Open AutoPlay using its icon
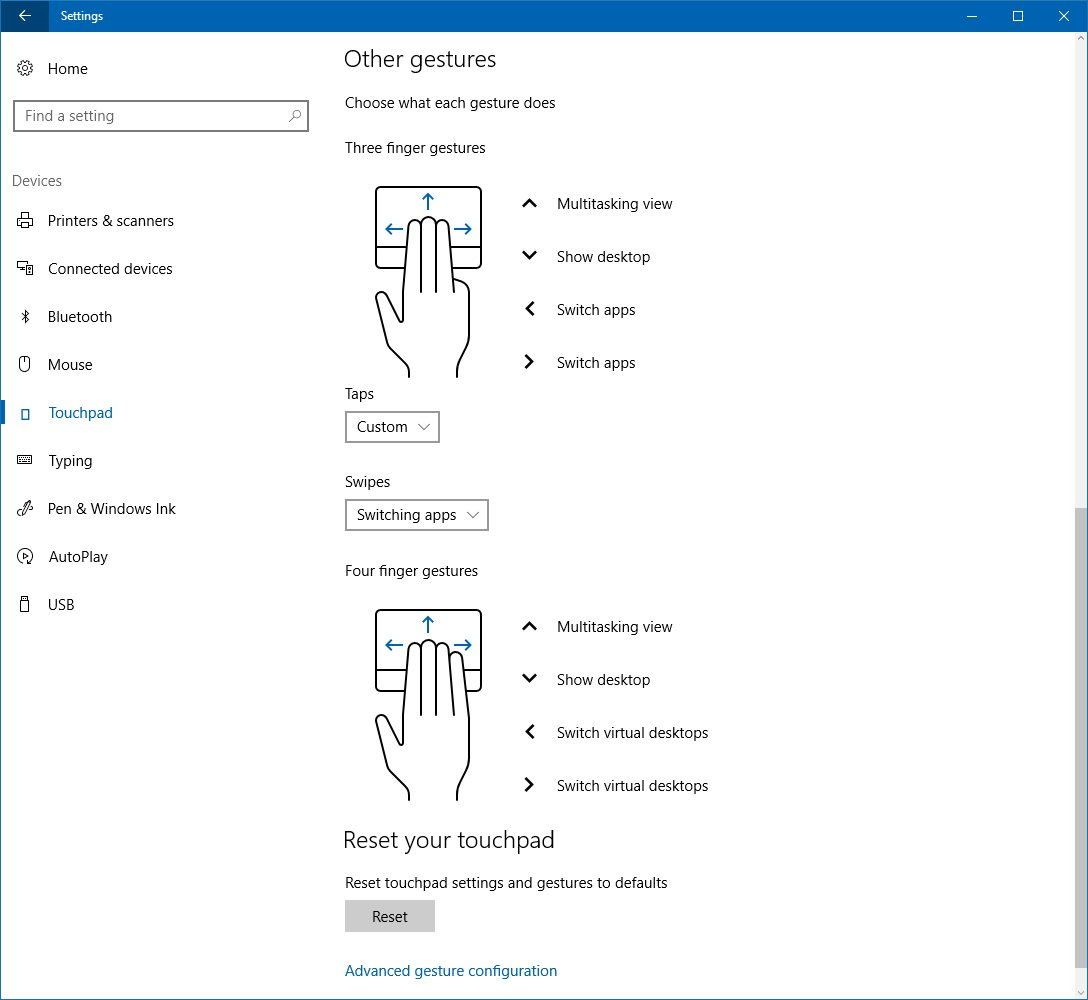 pyautogui.click(x=24, y=556)
